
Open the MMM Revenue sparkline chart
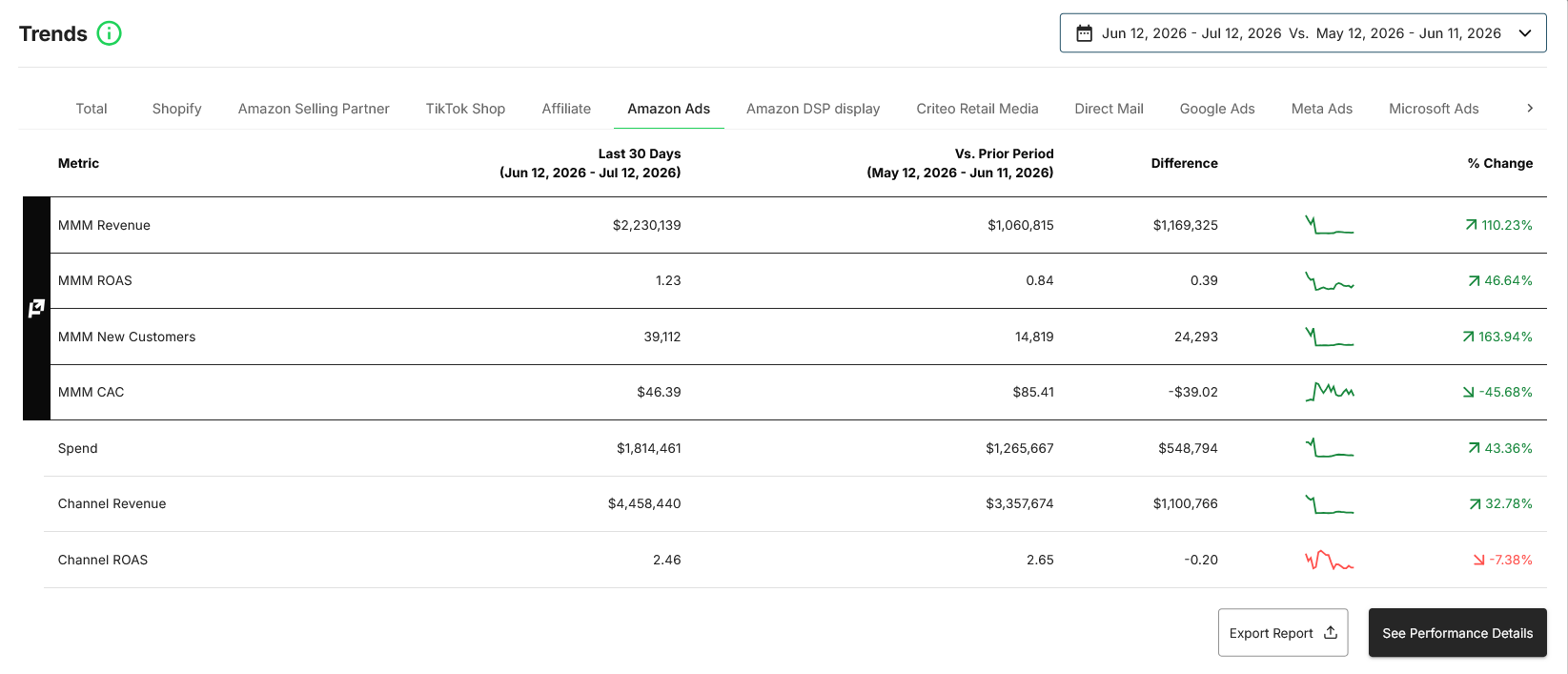tap(1329, 225)
